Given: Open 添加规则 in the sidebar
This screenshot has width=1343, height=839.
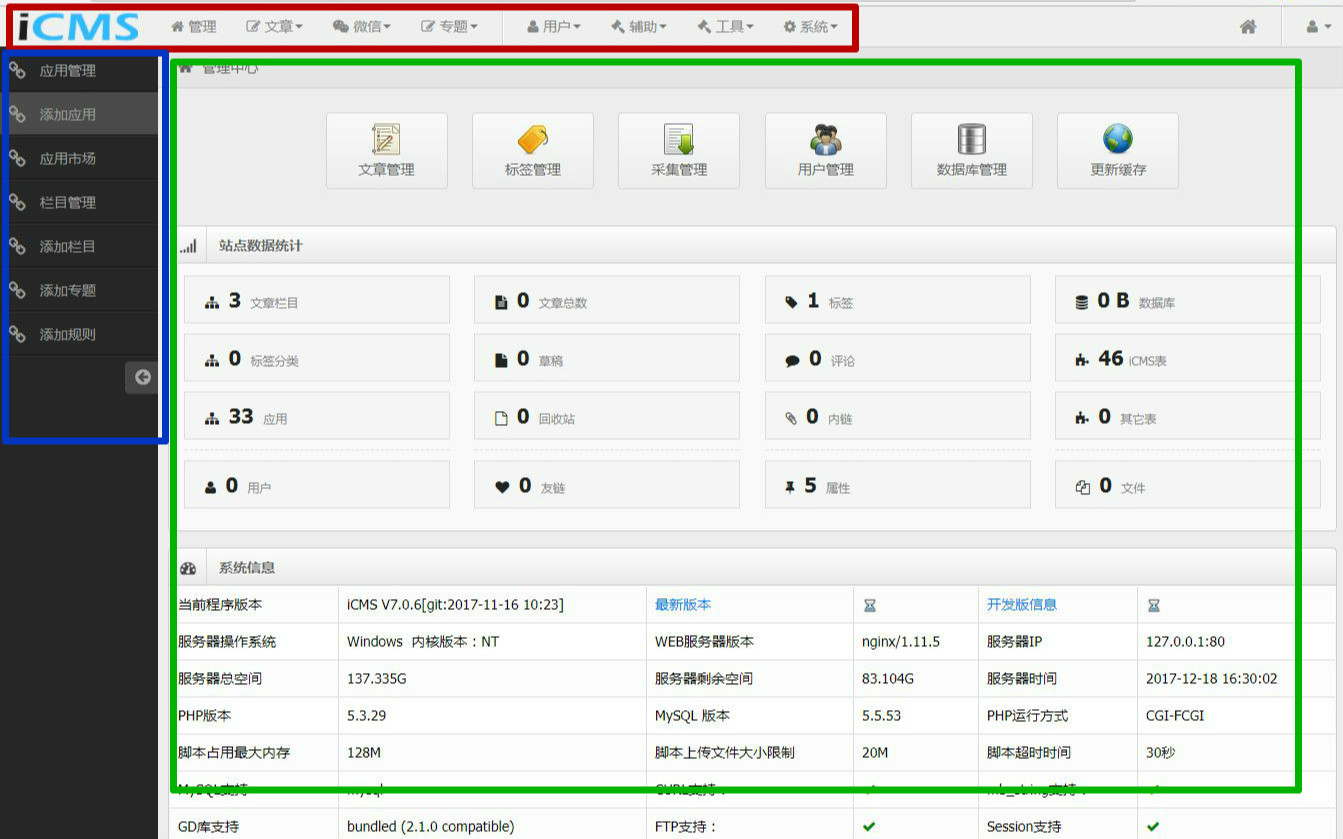Looking at the screenshot, I should point(79,334).
